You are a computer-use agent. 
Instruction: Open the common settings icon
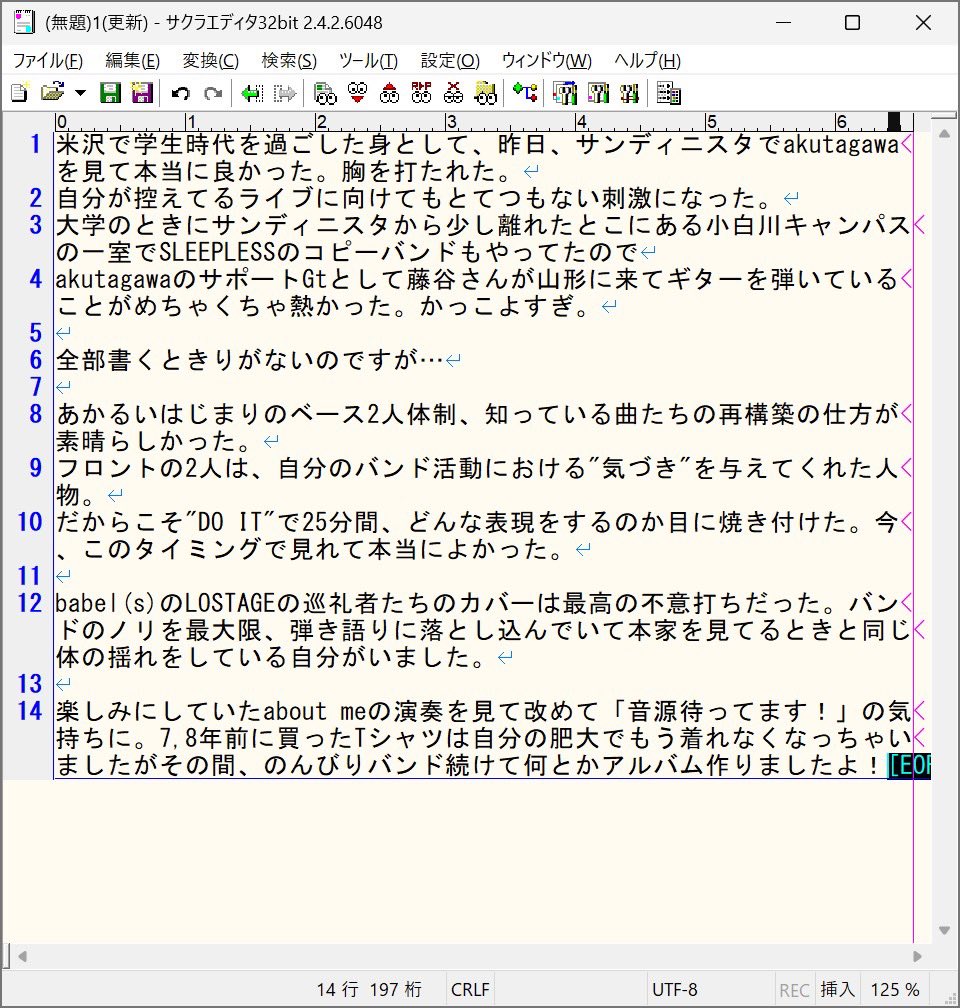[x=629, y=93]
